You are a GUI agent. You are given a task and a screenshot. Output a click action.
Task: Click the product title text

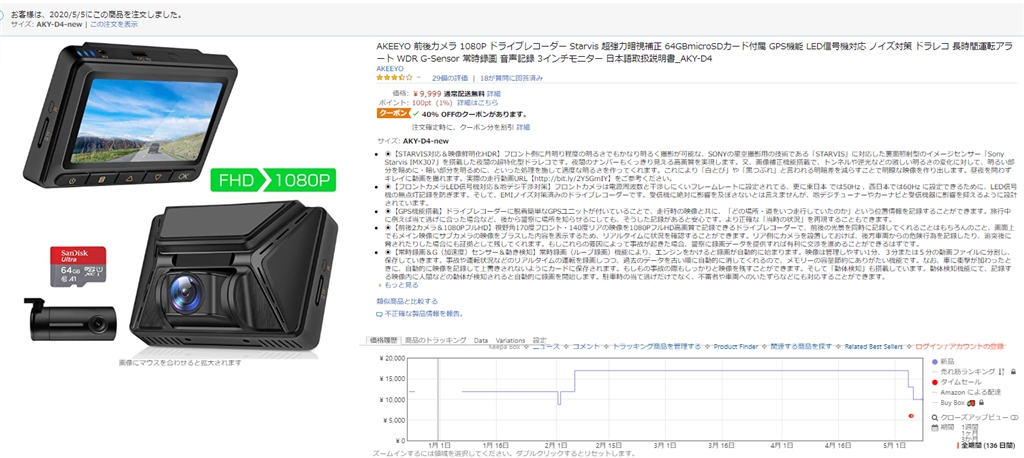click(x=695, y=52)
